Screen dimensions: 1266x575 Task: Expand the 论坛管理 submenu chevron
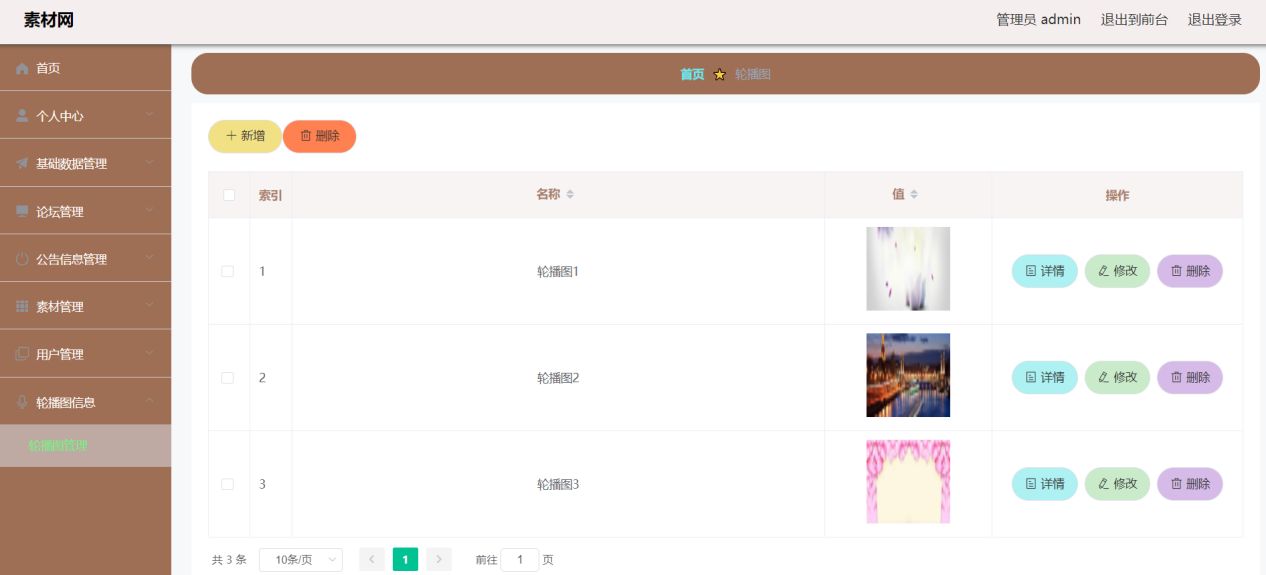point(150,211)
